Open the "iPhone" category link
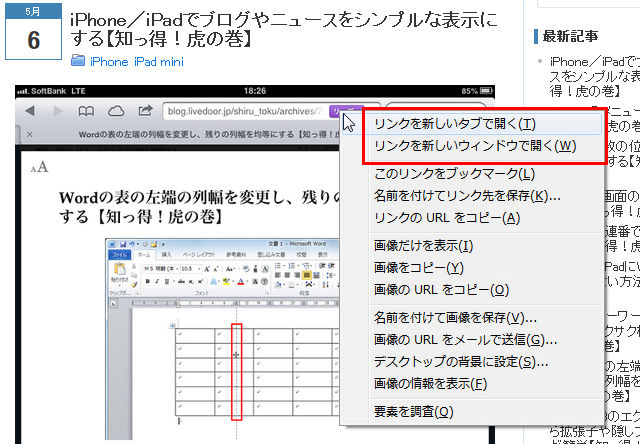Screen dimensions: 640x444 pyautogui.click(x=109, y=62)
